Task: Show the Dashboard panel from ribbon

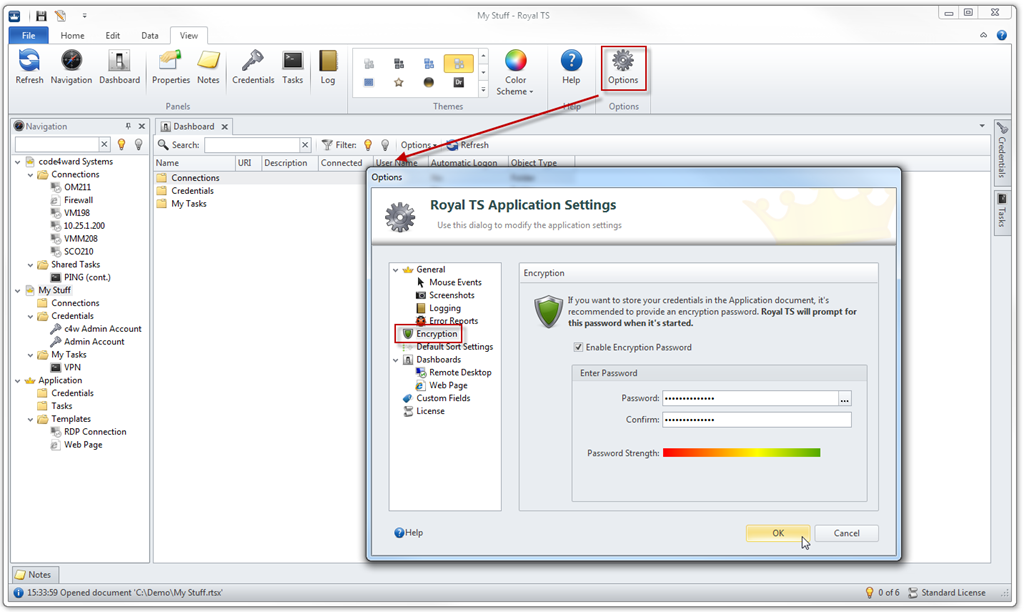Action: click(x=120, y=67)
